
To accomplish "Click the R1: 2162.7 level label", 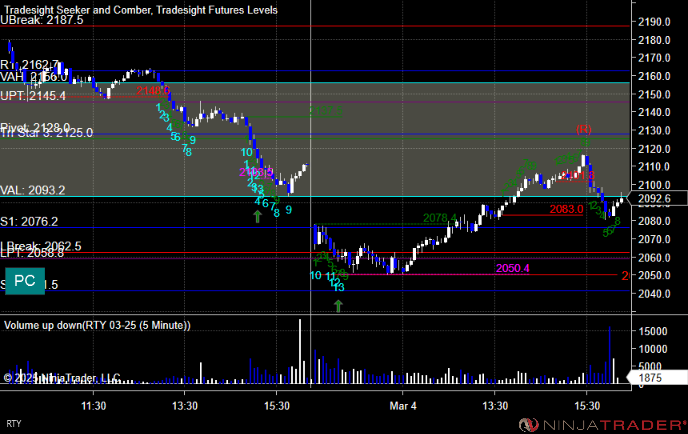I will coord(29,65).
